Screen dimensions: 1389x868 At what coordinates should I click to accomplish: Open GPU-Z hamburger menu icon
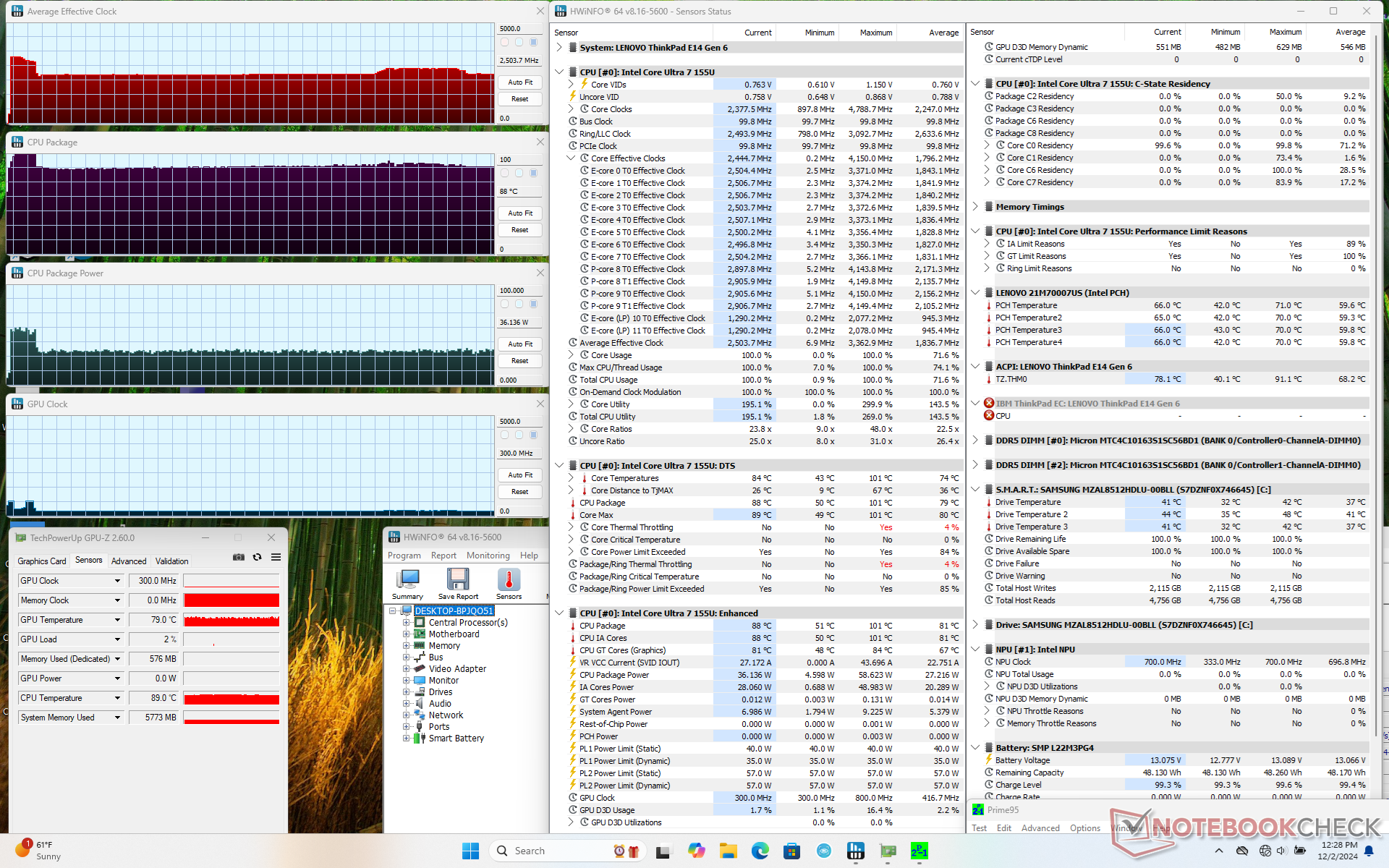pos(276,557)
